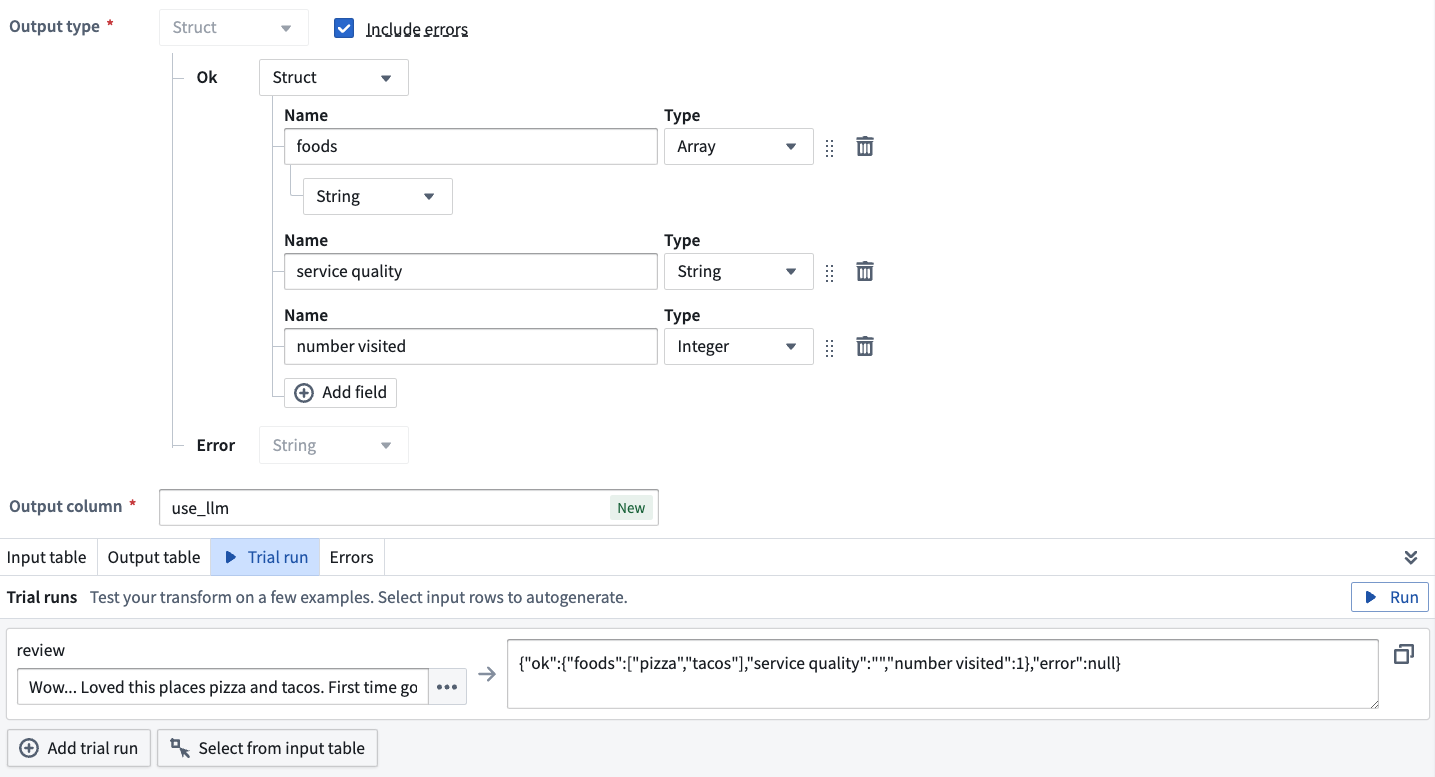Click Add trial run button
Image resolution: width=1435 pixels, height=777 pixels.
79,748
